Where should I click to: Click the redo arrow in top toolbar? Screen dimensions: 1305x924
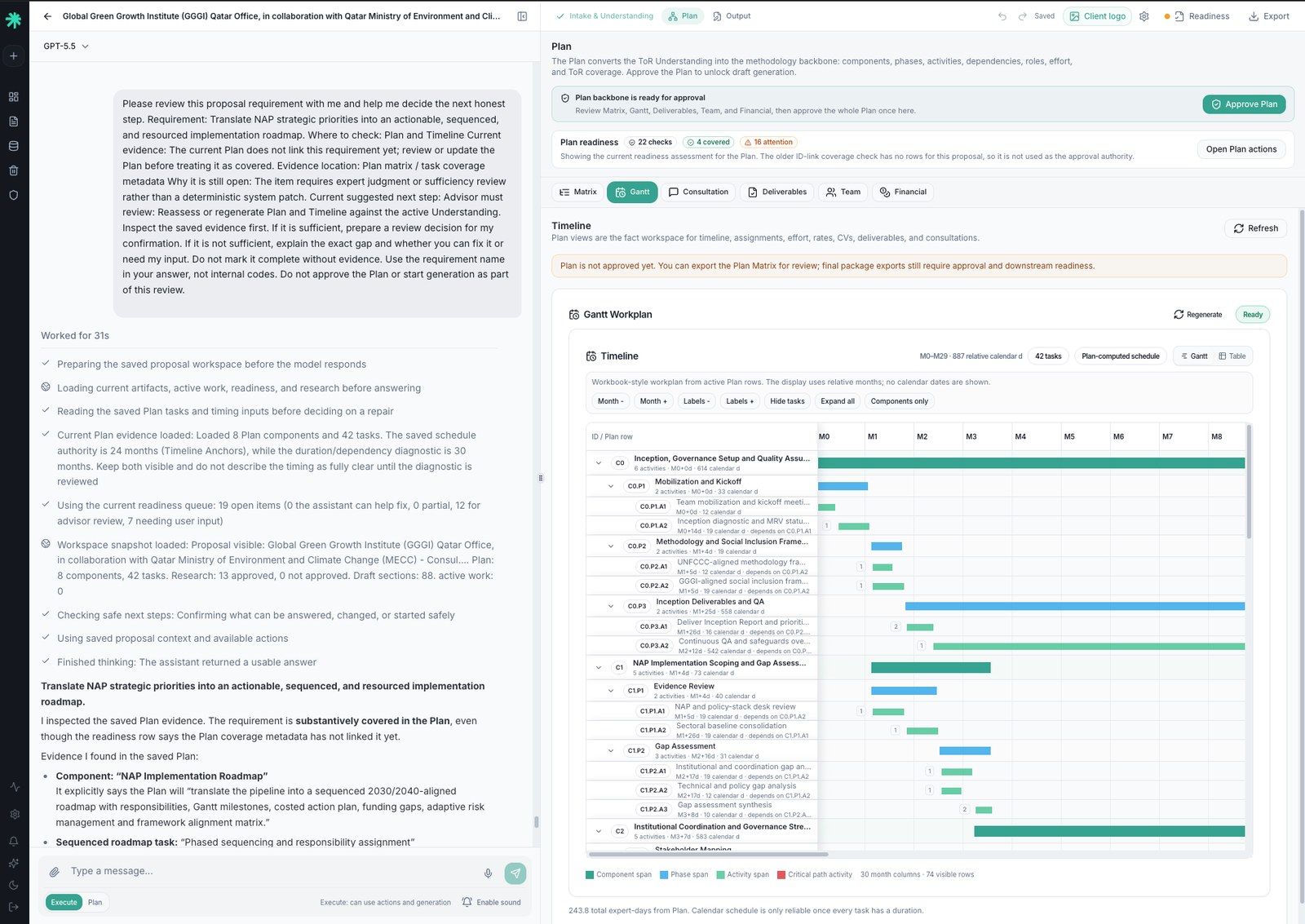coord(1022,16)
